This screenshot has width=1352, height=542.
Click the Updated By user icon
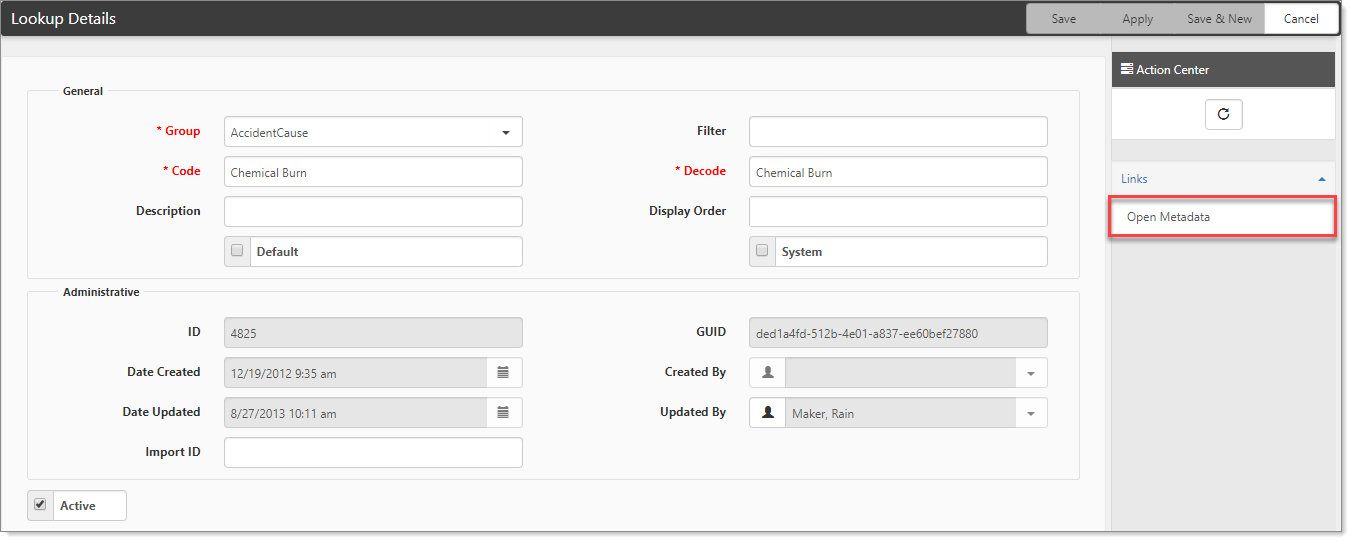pos(768,412)
